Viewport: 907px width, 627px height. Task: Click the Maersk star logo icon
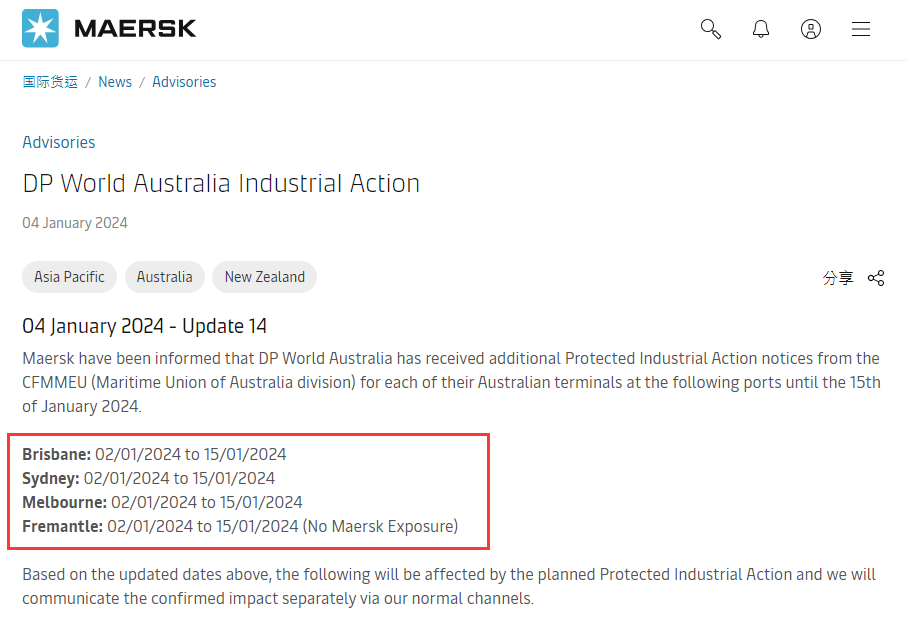click(40, 28)
